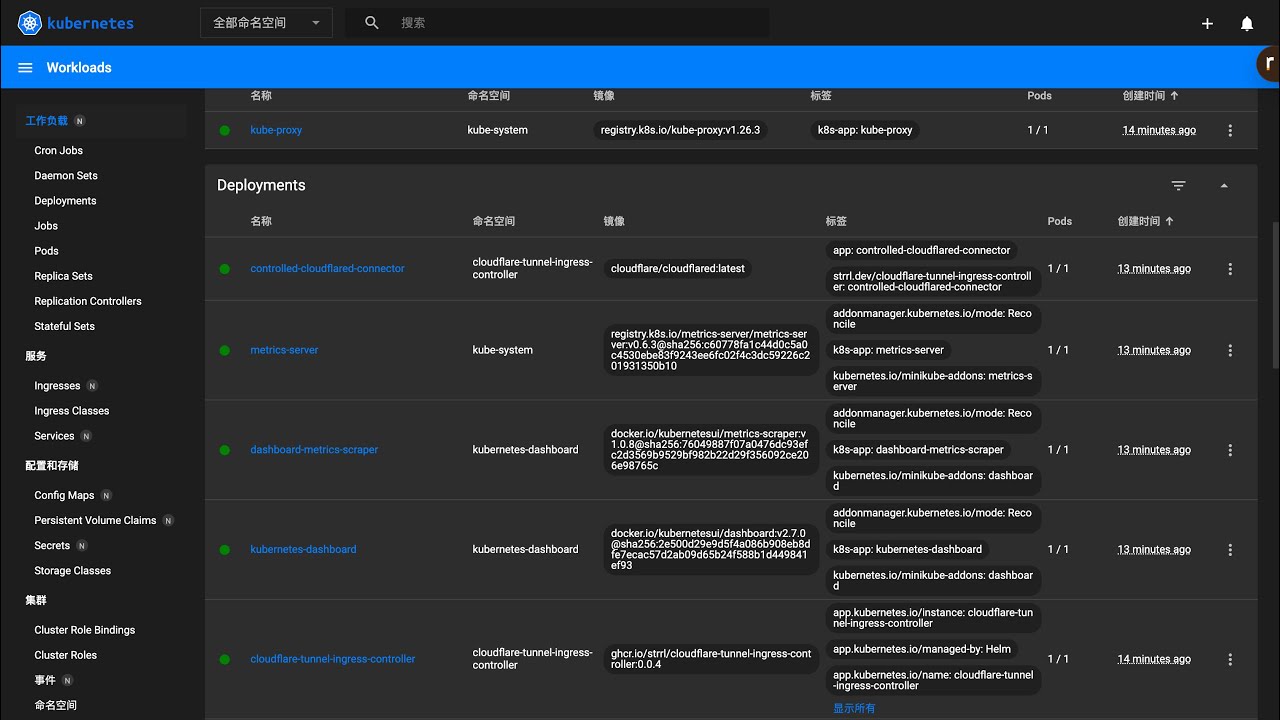The width and height of the screenshot is (1280, 720).
Task: Open Cron Jobs in sidebar
Action: point(59,150)
